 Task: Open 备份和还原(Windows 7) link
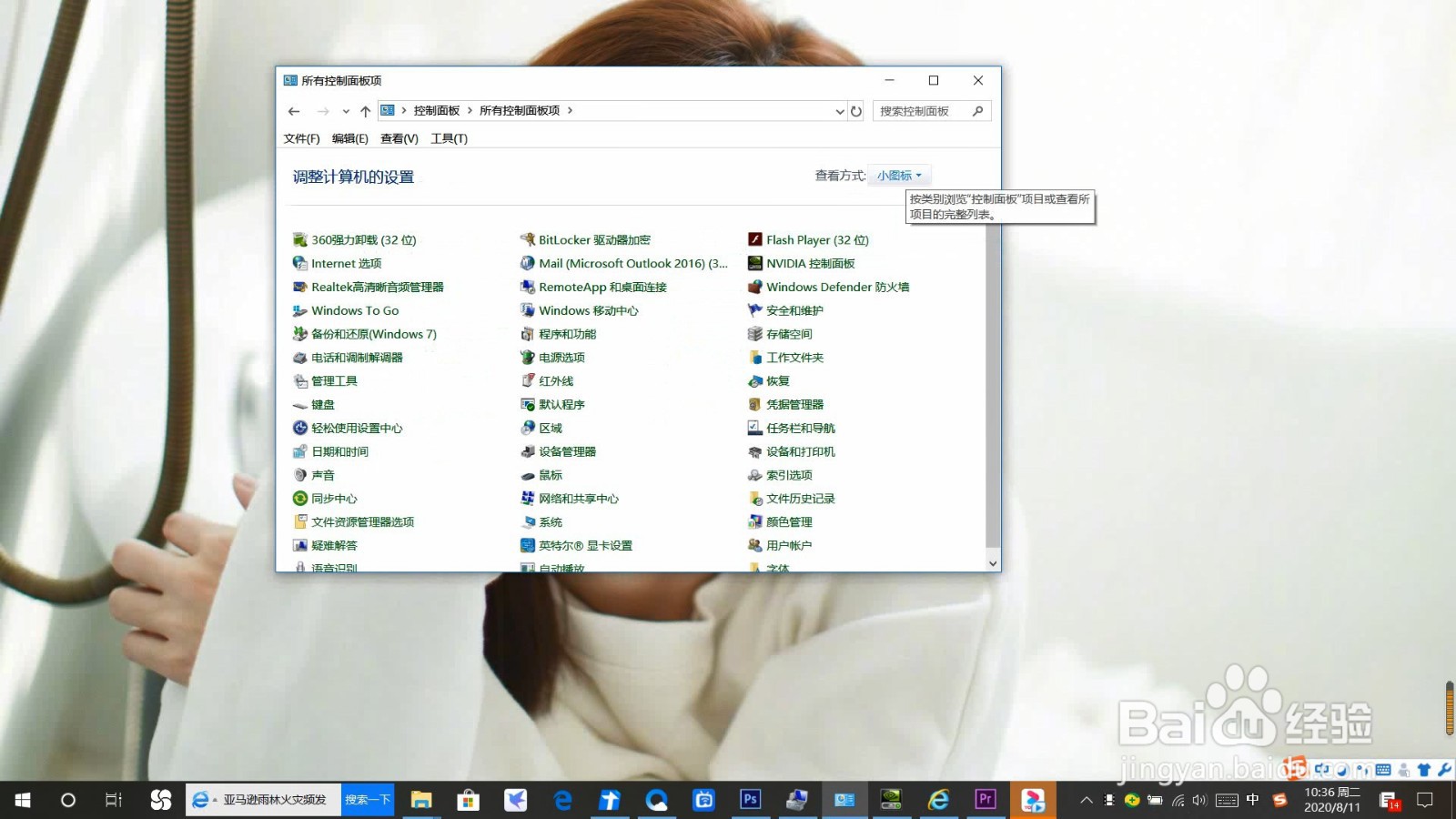pos(374,334)
